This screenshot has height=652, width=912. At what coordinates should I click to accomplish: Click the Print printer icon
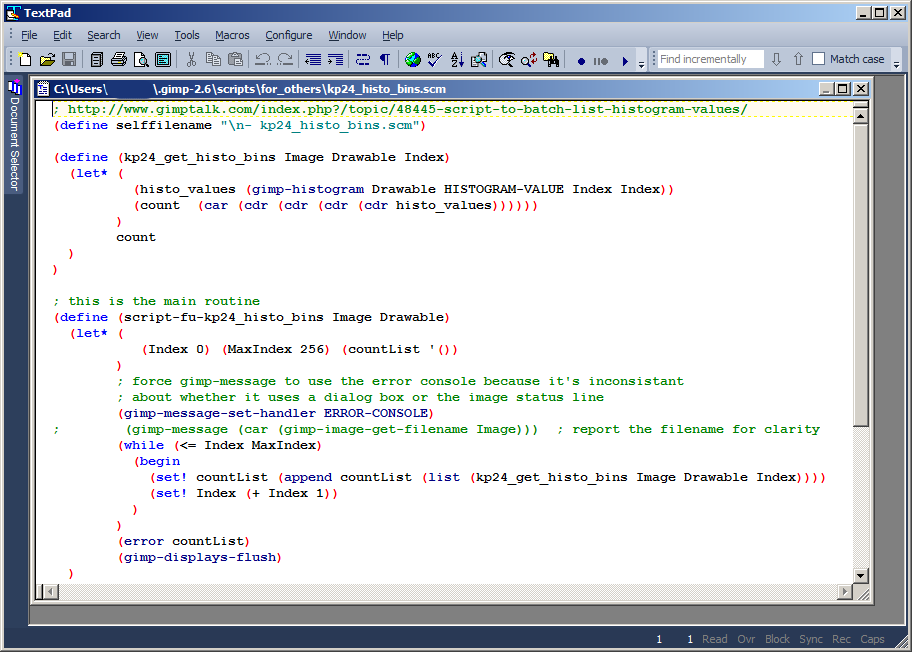(119, 59)
